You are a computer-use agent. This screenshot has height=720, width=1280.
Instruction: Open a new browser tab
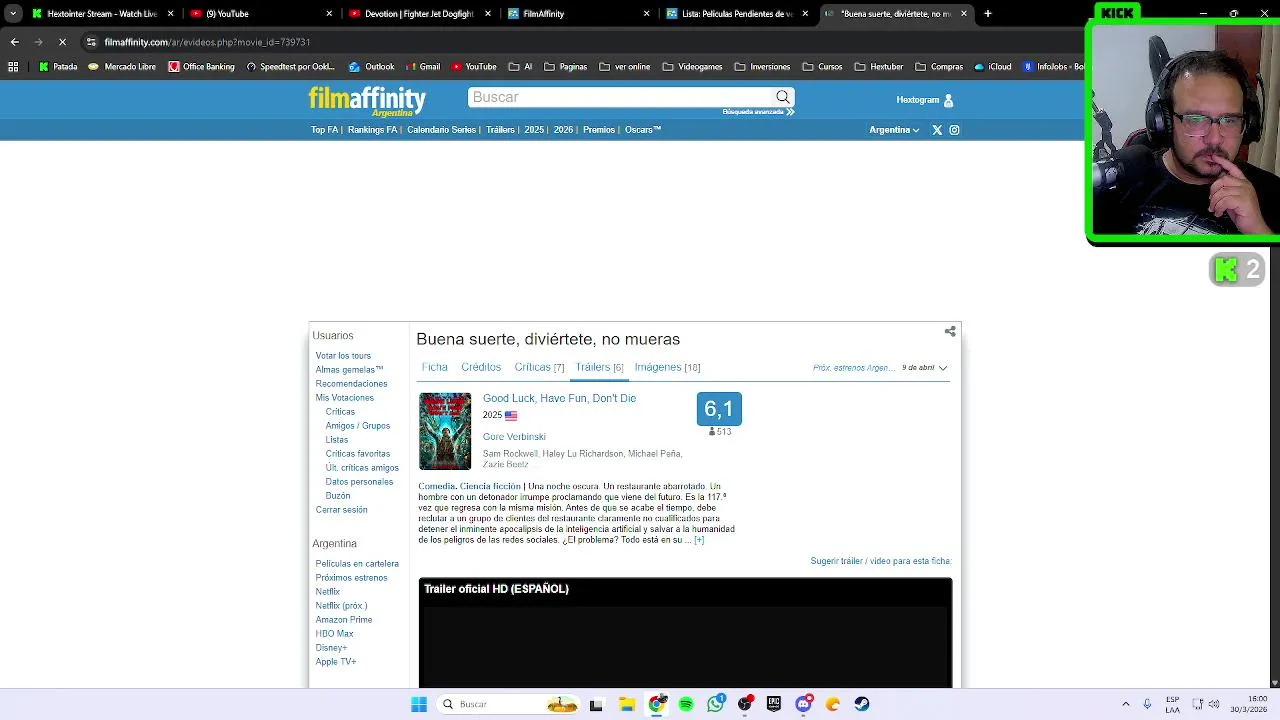pyautogui.click(x=987, y=14)
